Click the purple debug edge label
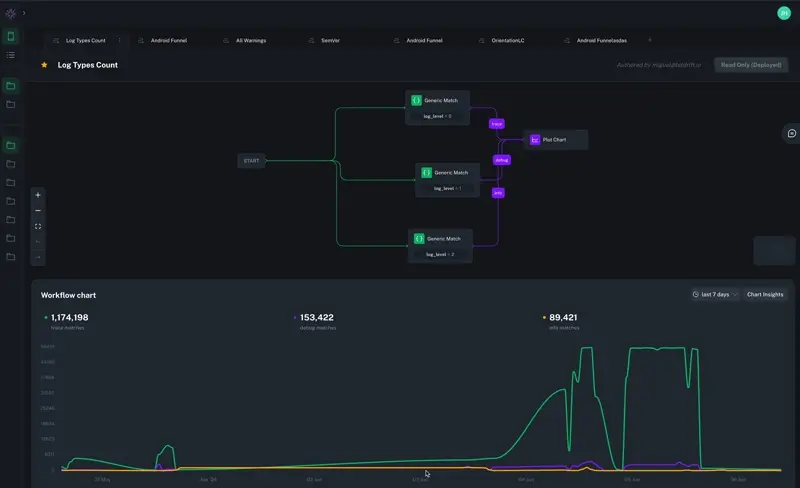The image size is (800, 488). click(502, 159)
